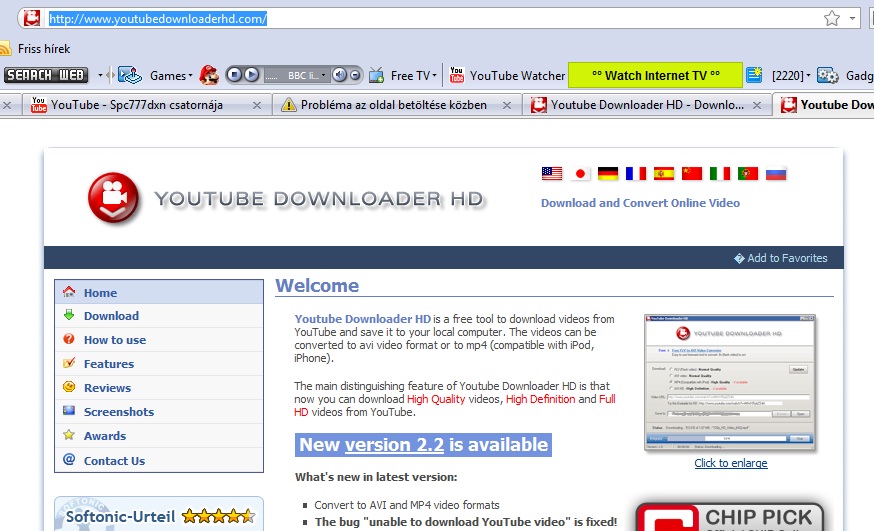Click the Softonic-Urteil rating badge

[x=159, y=514]
